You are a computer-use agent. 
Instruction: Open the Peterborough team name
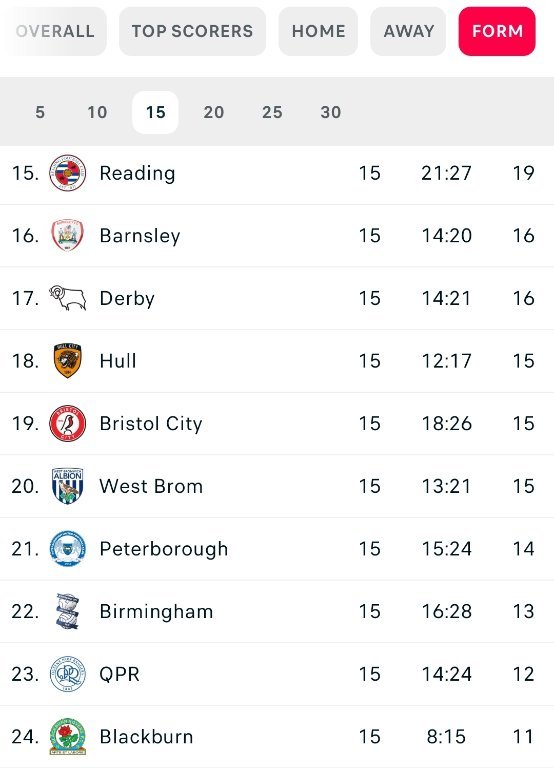[164, 549]
